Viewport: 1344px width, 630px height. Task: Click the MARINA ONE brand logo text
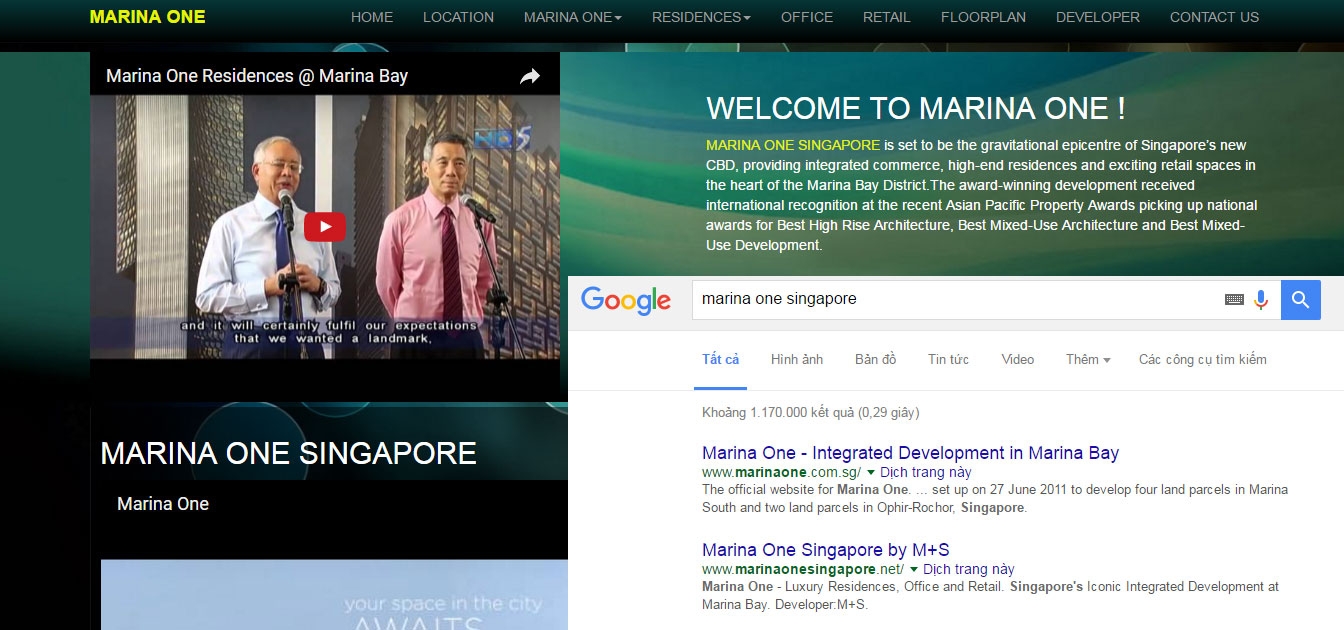(147, 17)
